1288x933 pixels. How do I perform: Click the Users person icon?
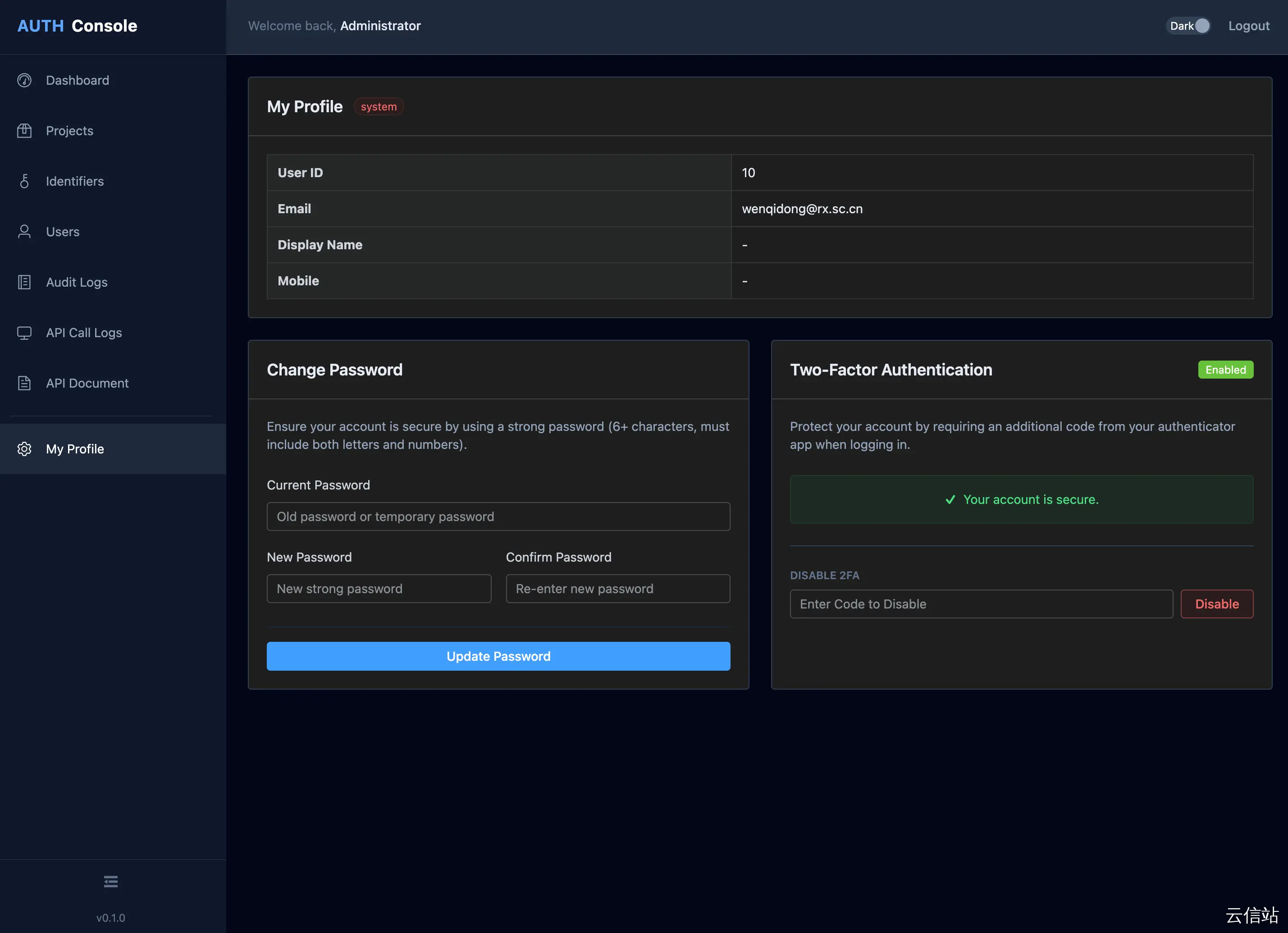(x=24, y=232)
